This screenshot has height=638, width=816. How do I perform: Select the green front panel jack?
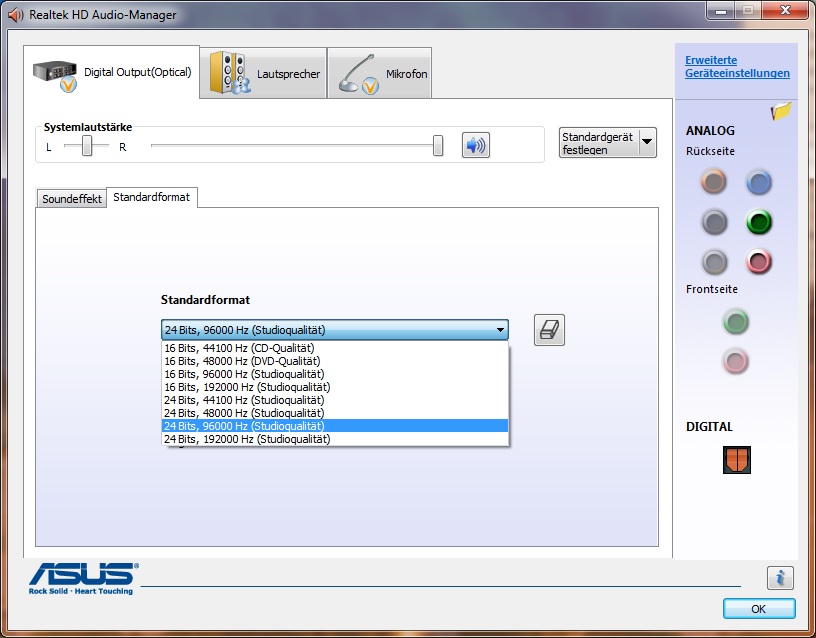coord(735,322)
